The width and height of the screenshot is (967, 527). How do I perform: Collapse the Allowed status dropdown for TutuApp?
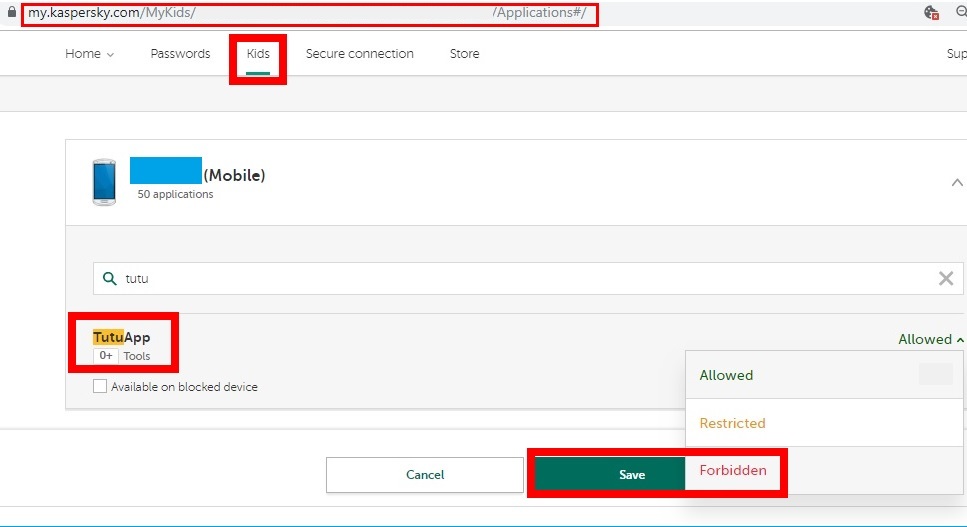(931, 339)
